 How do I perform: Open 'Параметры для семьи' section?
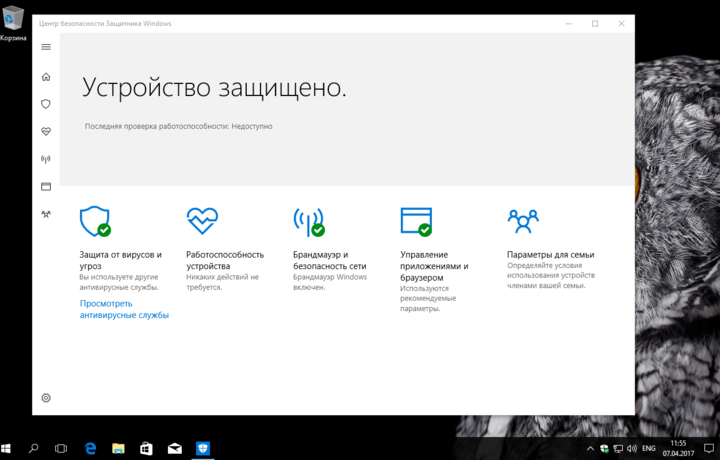551,254
